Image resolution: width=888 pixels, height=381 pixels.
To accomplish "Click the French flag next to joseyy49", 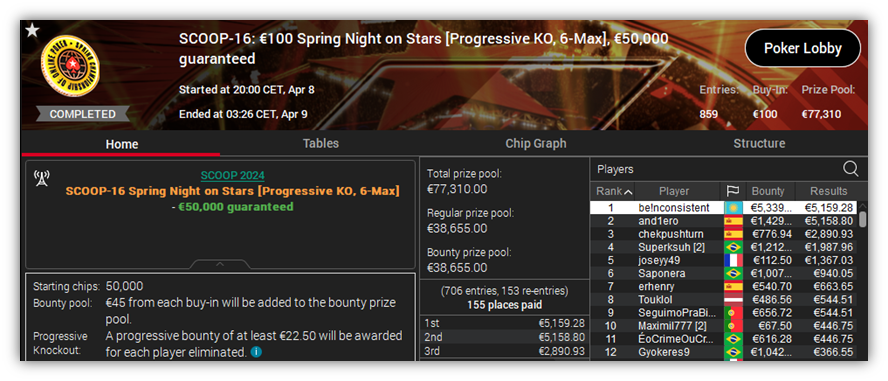I will (733, 260).
